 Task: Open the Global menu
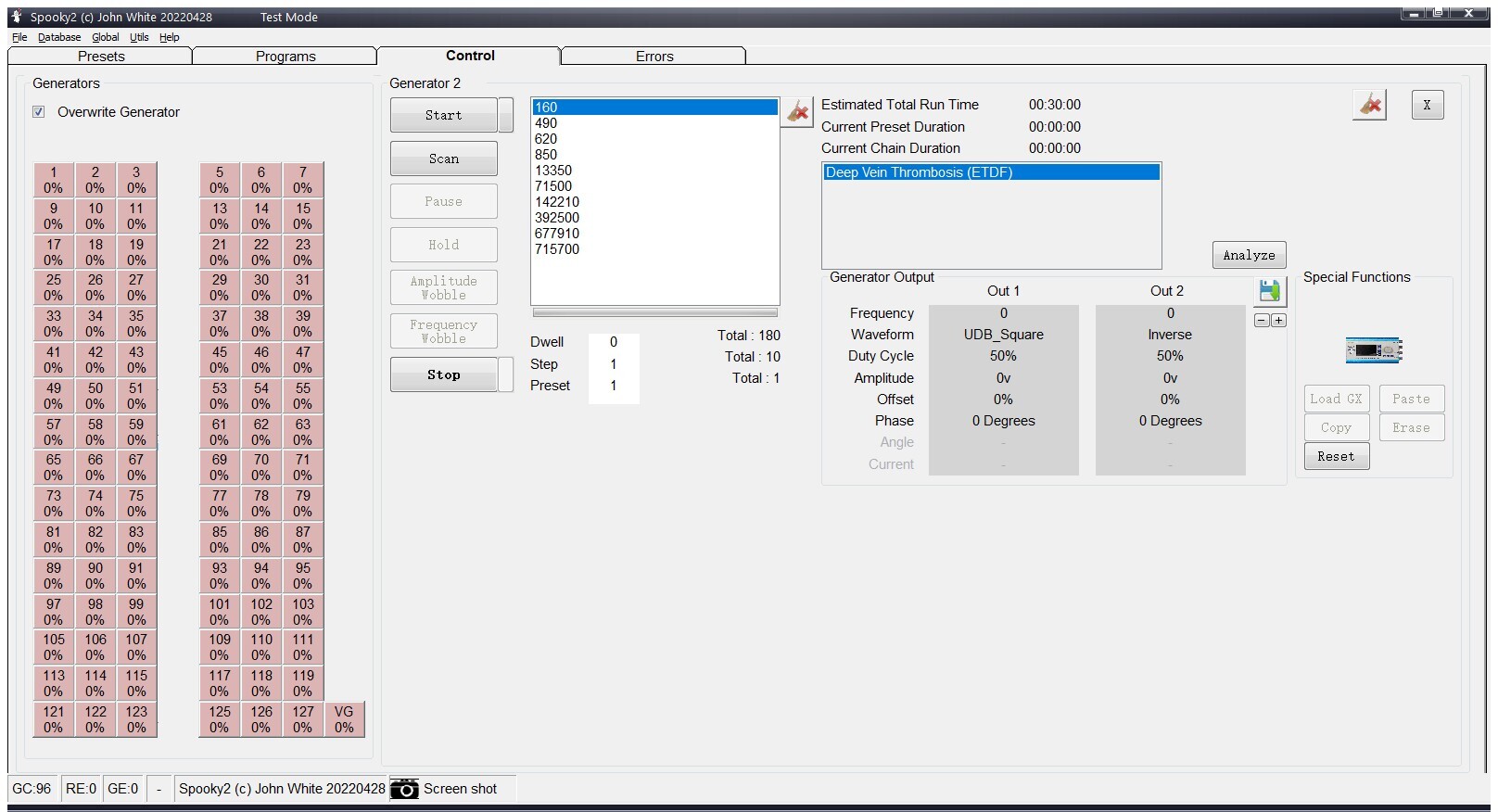click(105, 37)
